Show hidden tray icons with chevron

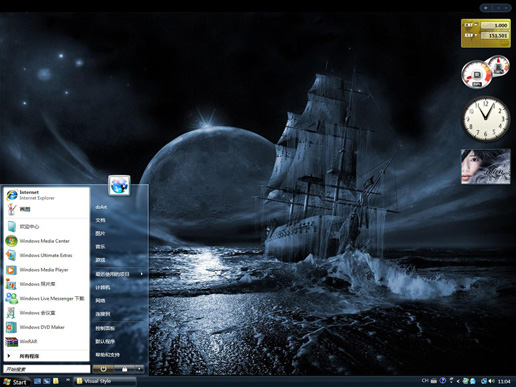point(458,381)
